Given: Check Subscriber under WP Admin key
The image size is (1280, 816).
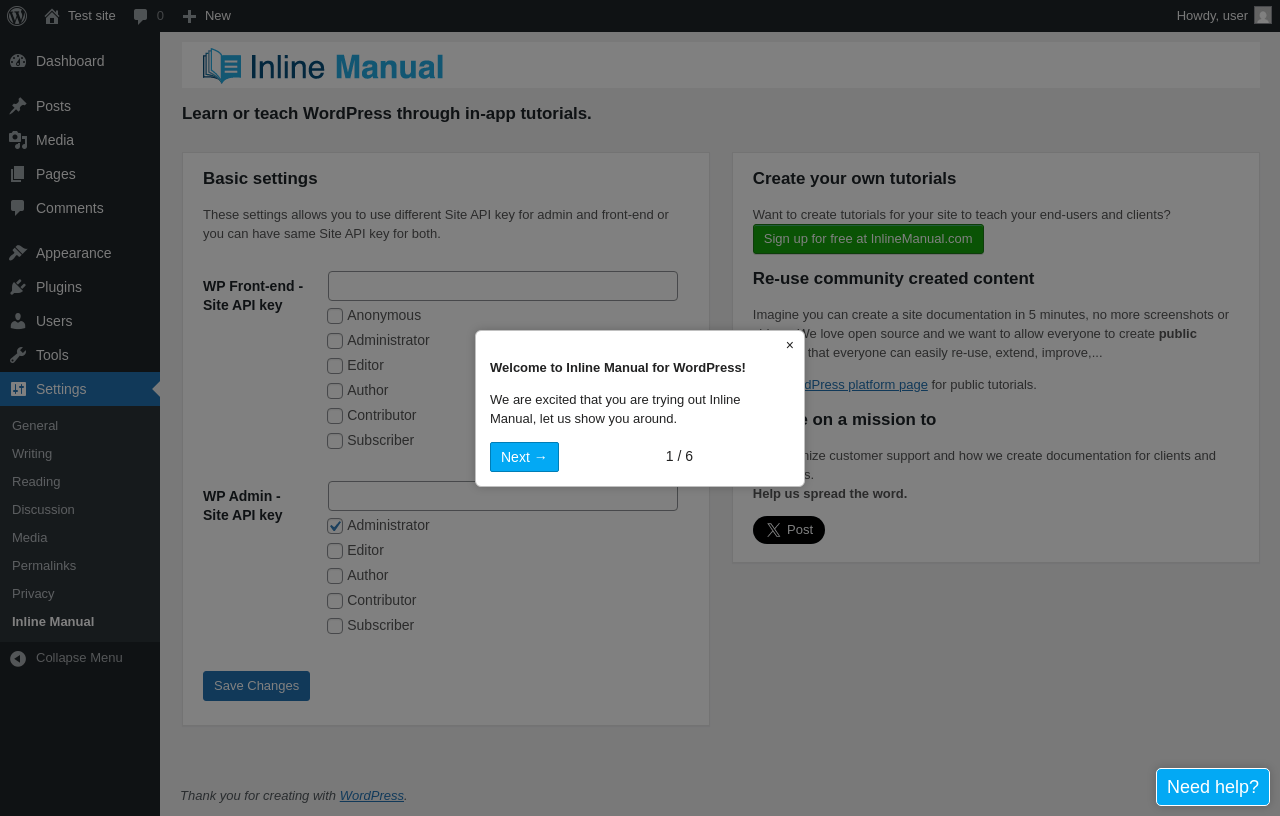Looking at the screenshot, I should pyautogui.click(x=335, y=626).
